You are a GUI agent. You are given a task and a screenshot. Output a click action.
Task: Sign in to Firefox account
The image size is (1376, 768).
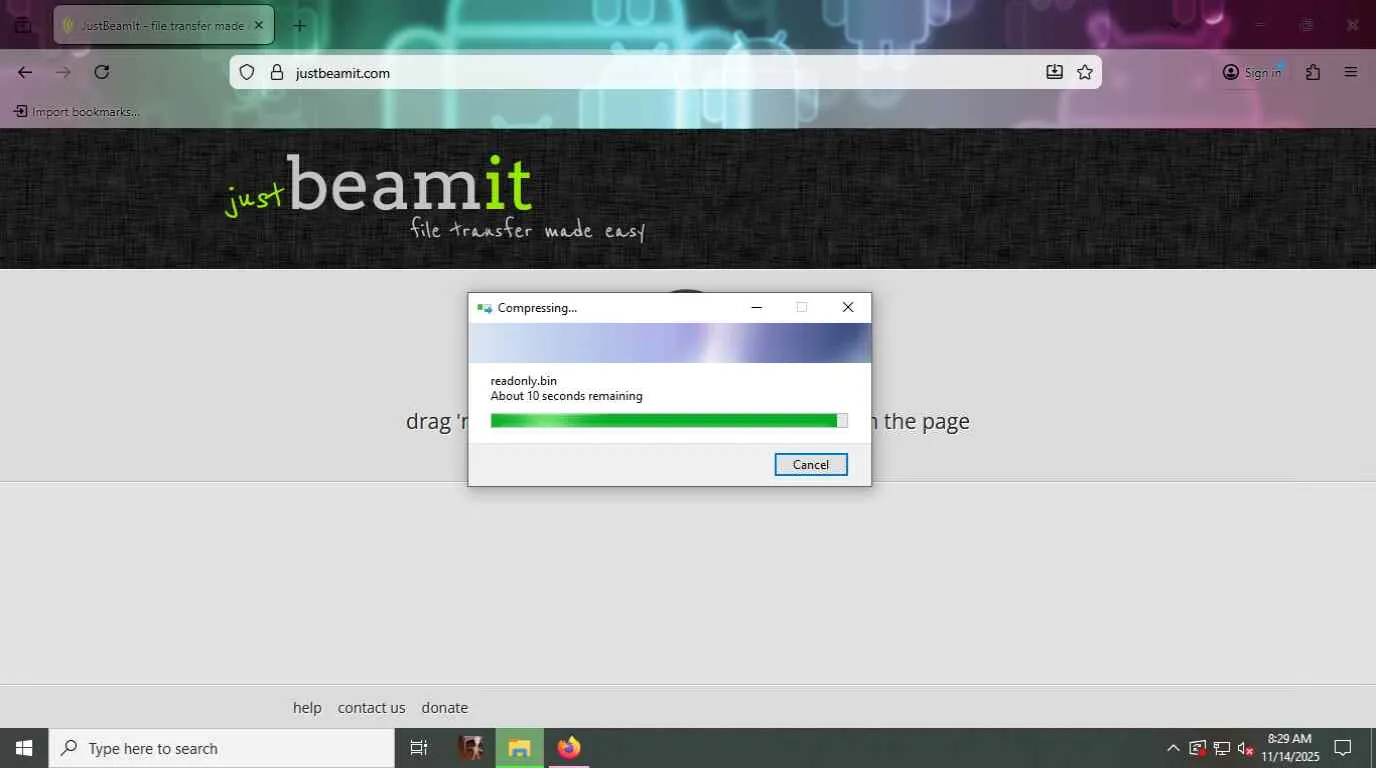1252,72
